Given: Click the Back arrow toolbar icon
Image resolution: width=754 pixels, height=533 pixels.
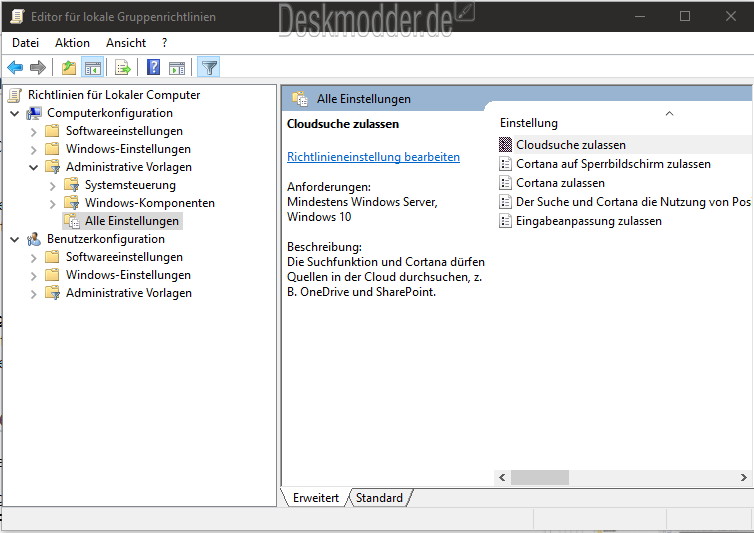Looking at the screenshot, I should pos(15,67).
